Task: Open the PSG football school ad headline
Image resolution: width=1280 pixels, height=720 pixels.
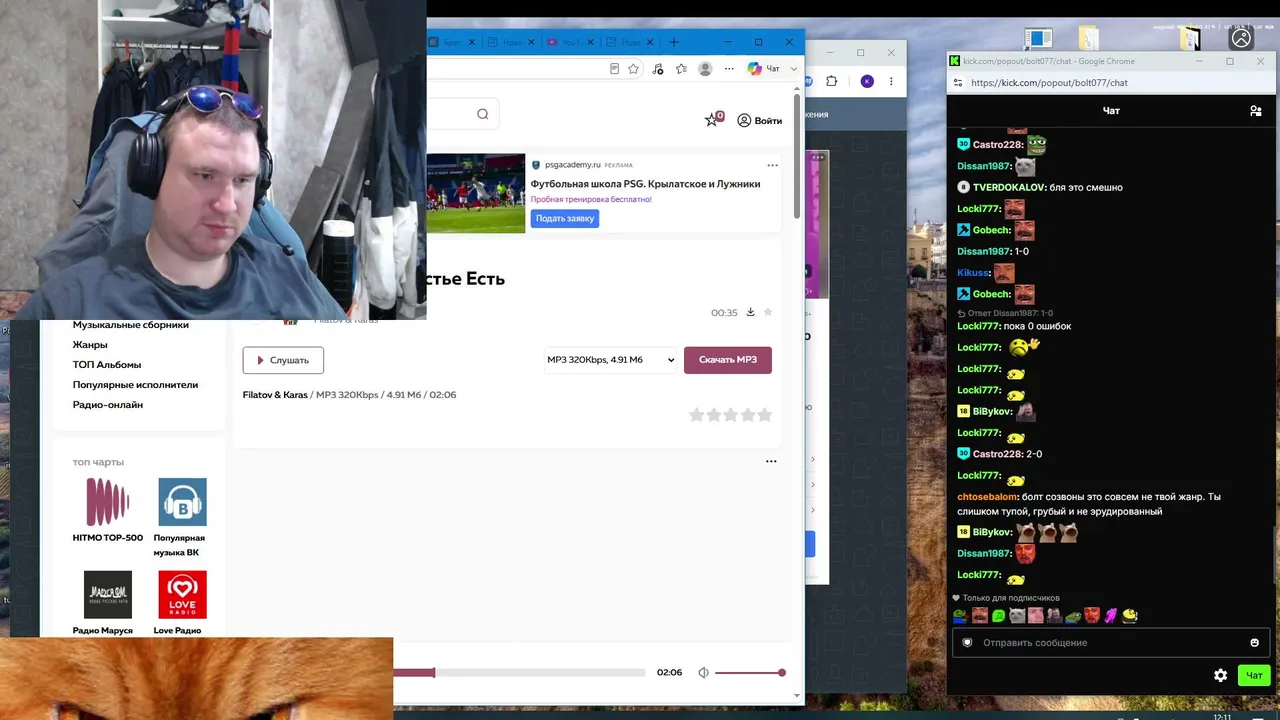Action: 645,184
